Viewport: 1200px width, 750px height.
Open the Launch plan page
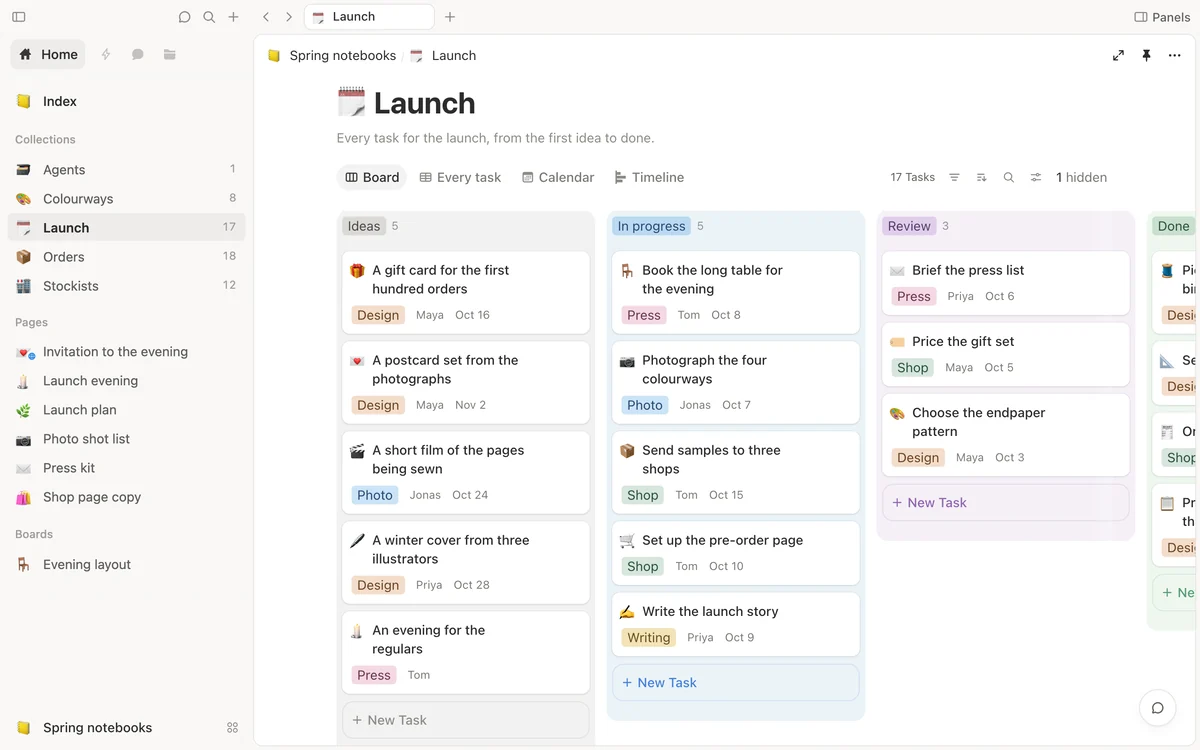(x=126, y=410)
